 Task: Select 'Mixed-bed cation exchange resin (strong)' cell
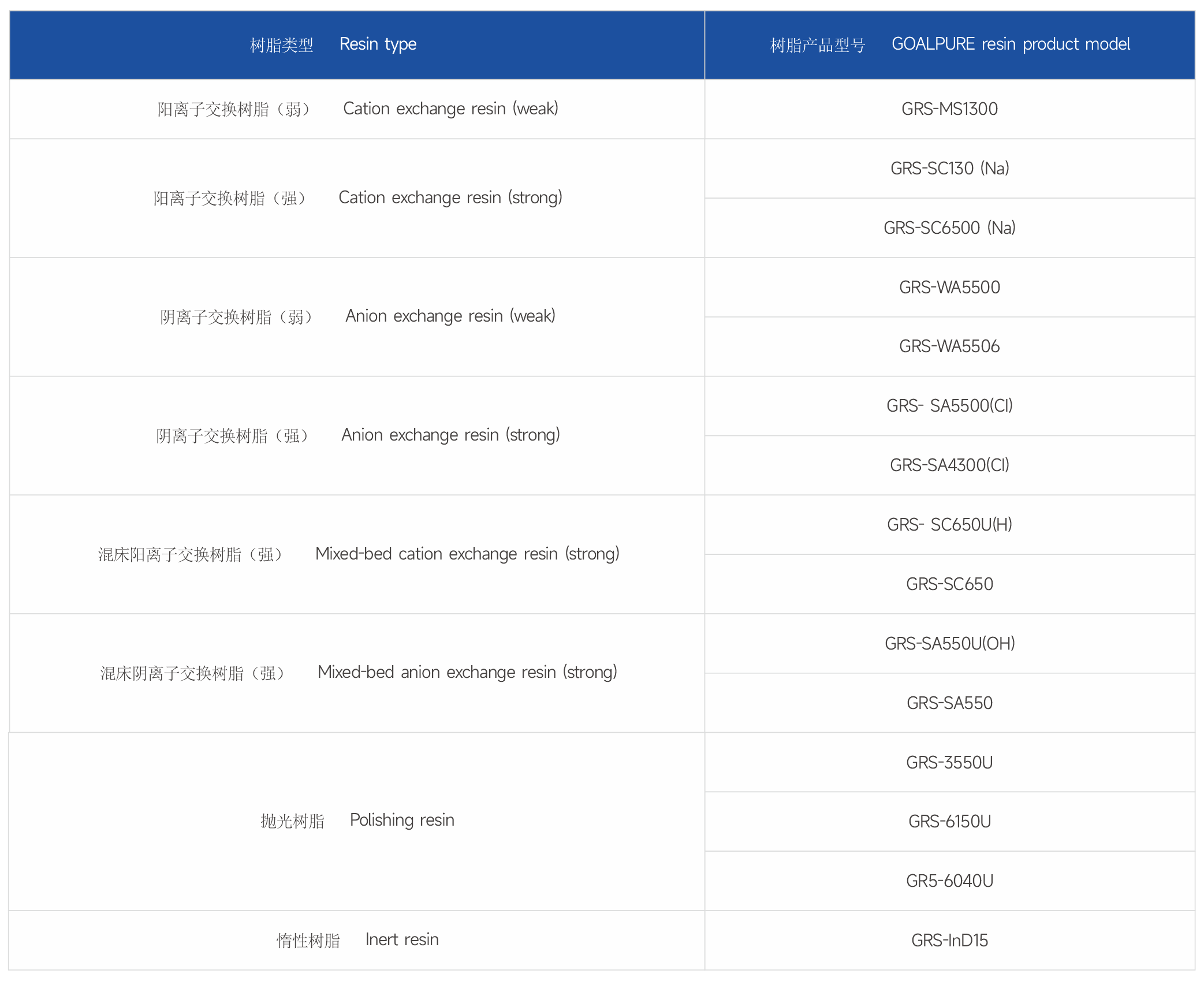click(x=357, y=554)
